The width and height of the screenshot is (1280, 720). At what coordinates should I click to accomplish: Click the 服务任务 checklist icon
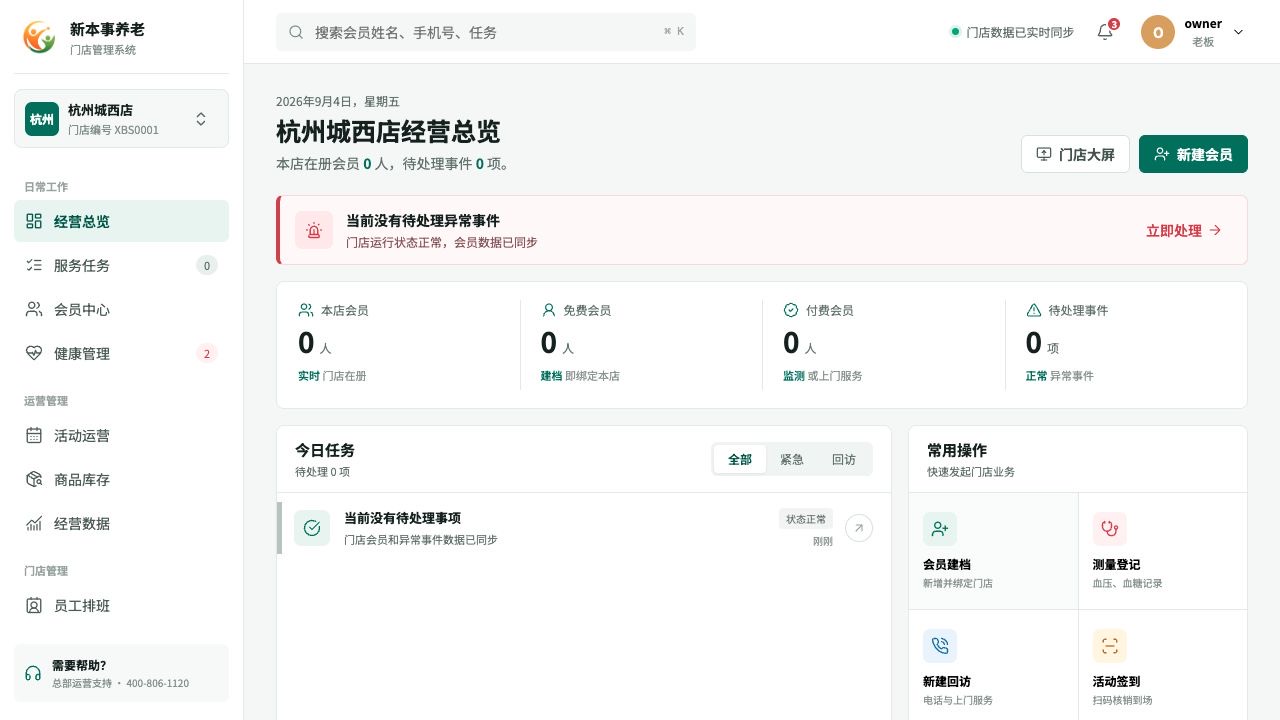coord(34,265)
